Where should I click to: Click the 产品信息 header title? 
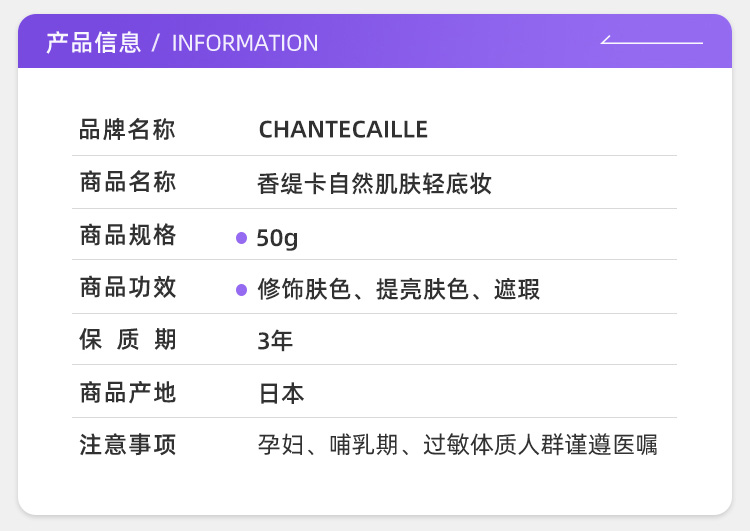coord(94,43)
